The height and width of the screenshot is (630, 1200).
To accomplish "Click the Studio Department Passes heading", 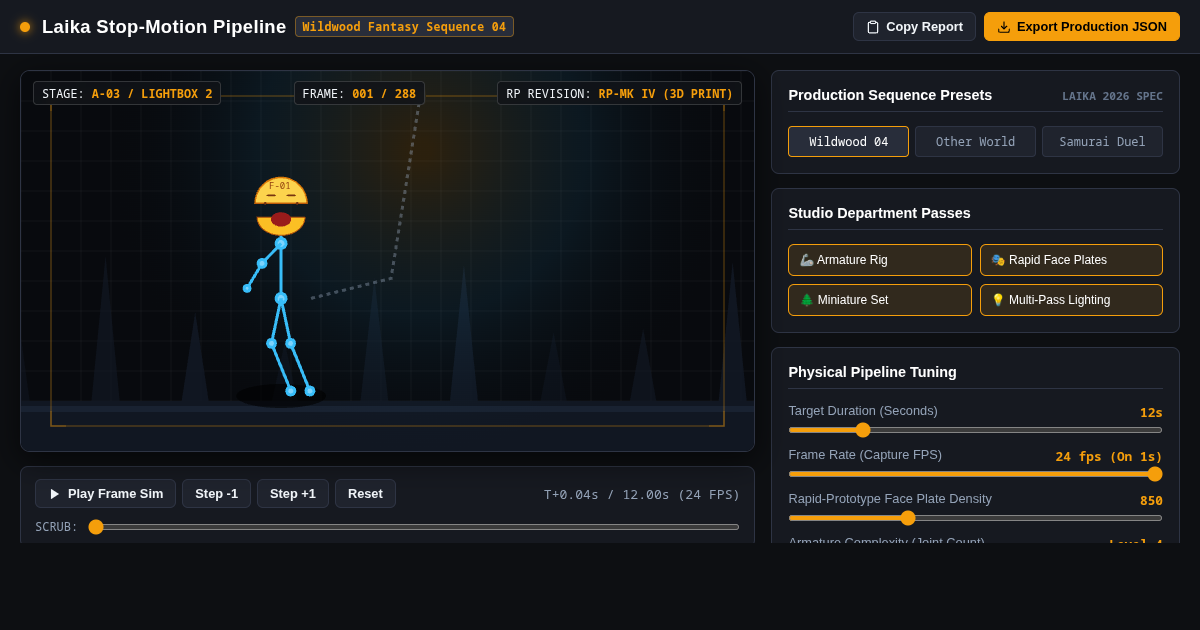I will tap(879, 213).
